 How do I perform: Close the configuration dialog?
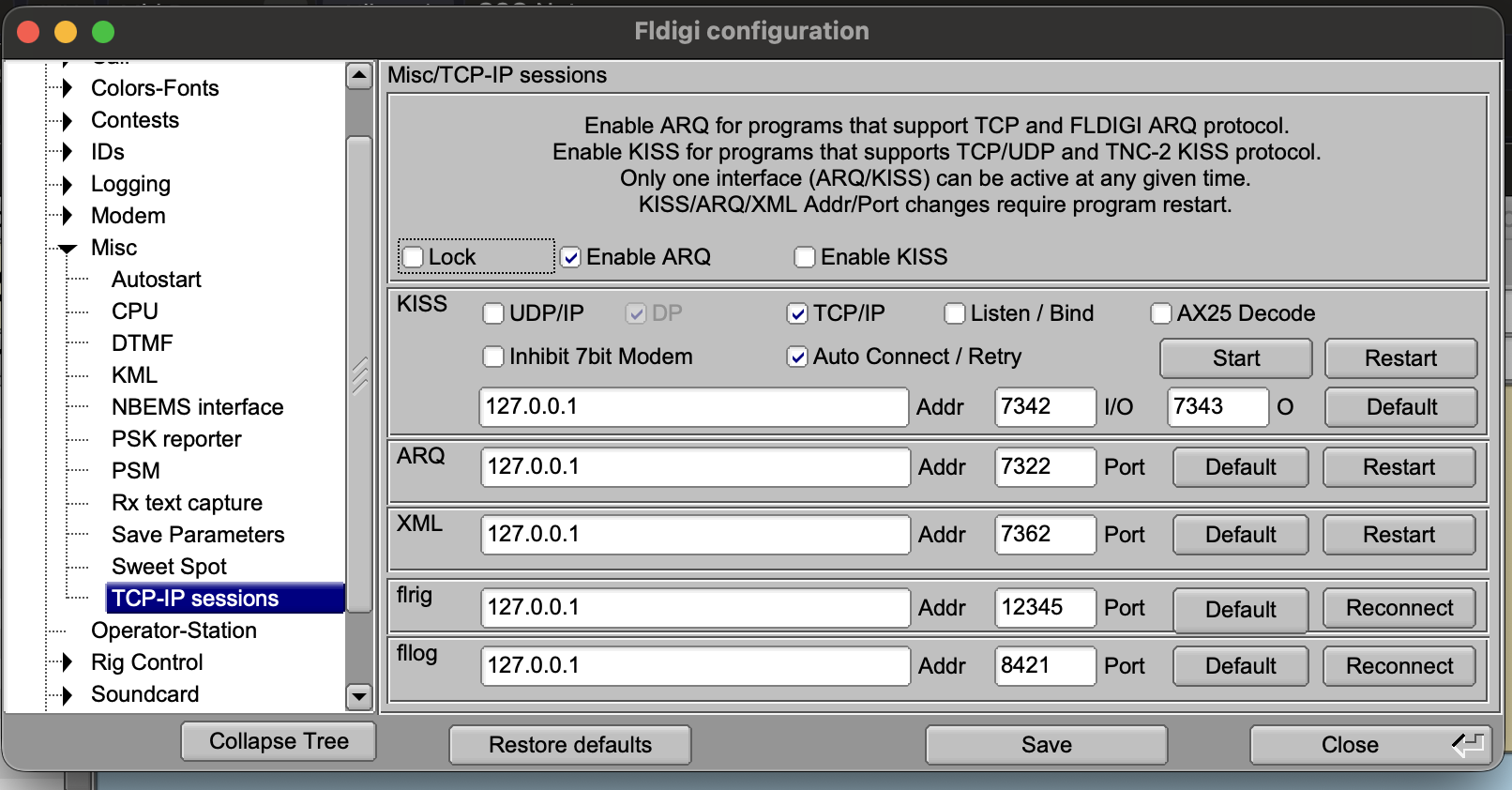(x=1370, y=745)
